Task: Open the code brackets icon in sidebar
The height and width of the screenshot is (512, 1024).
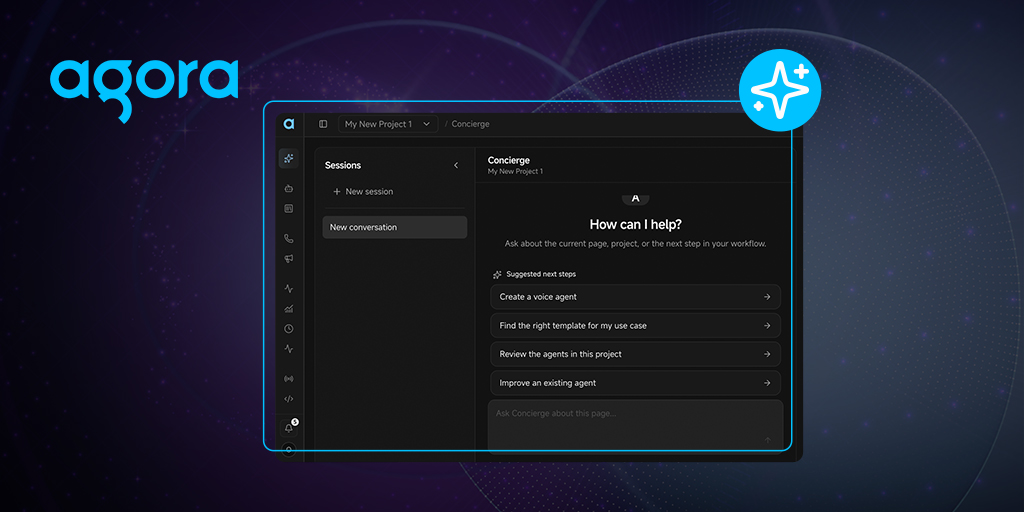Action: [289, 398]
